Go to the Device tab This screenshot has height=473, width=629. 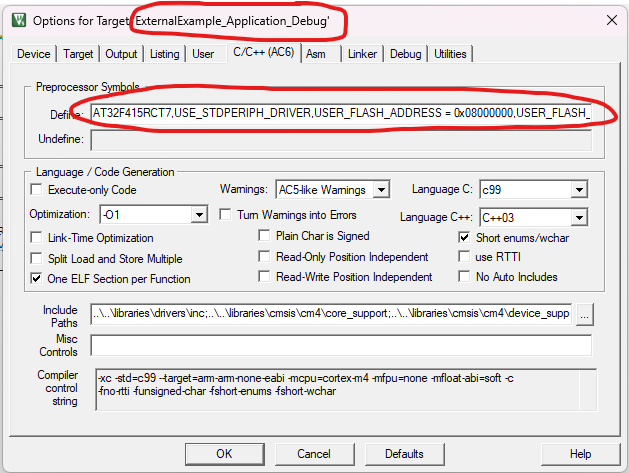tap(34, 54)
